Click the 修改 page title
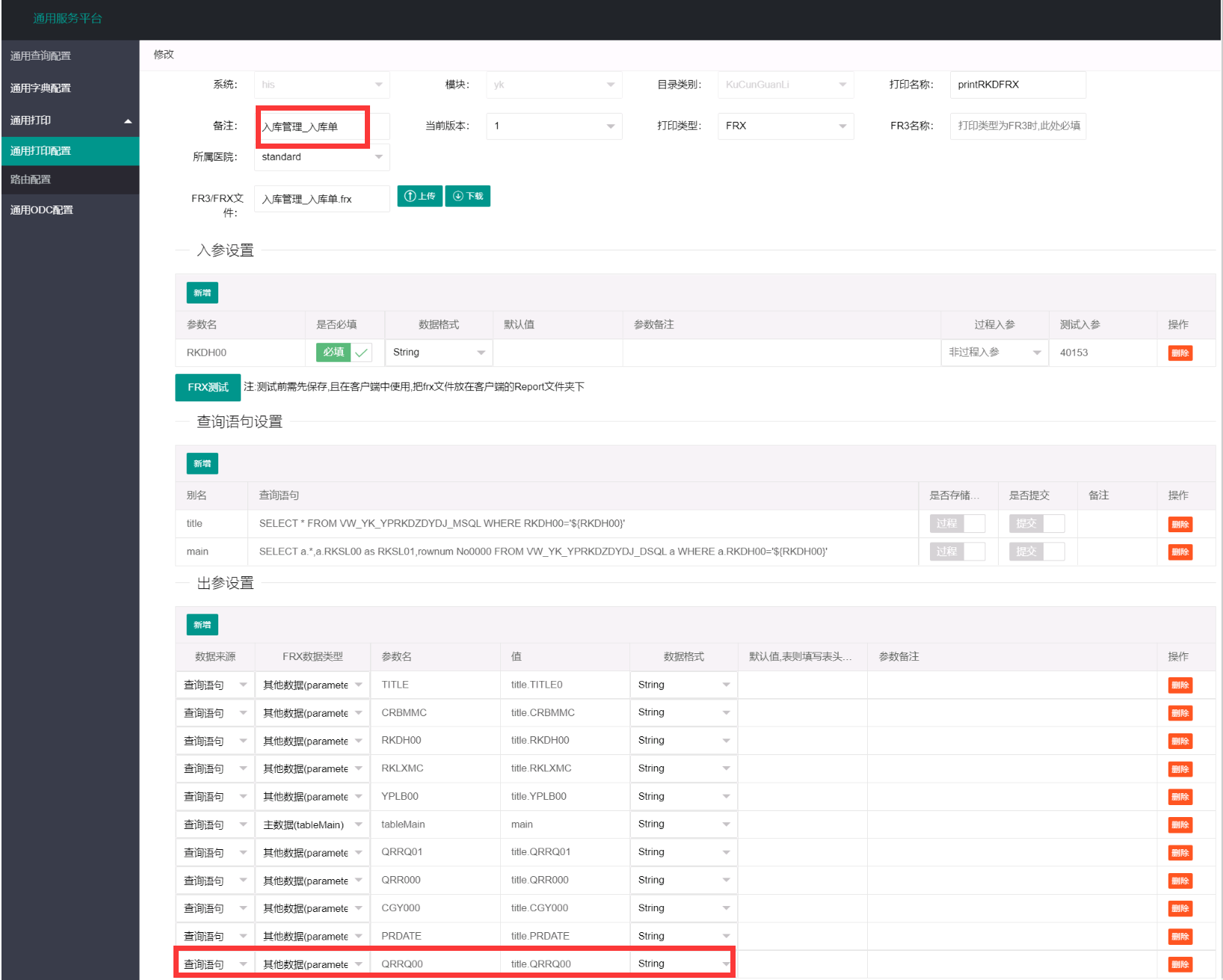Viewport: 1223px width, 980px height. [164, 55]
